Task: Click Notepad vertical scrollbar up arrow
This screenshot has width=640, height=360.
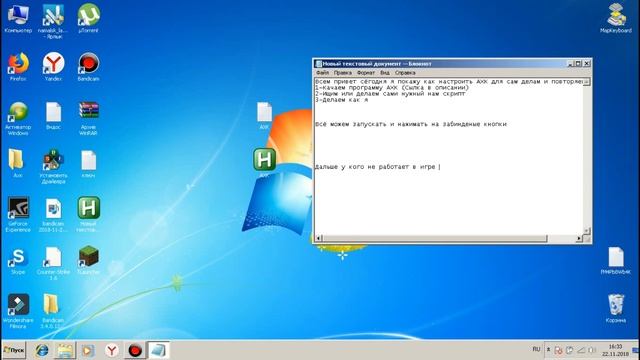Action: pyautogui.click(x=586, y=82)
